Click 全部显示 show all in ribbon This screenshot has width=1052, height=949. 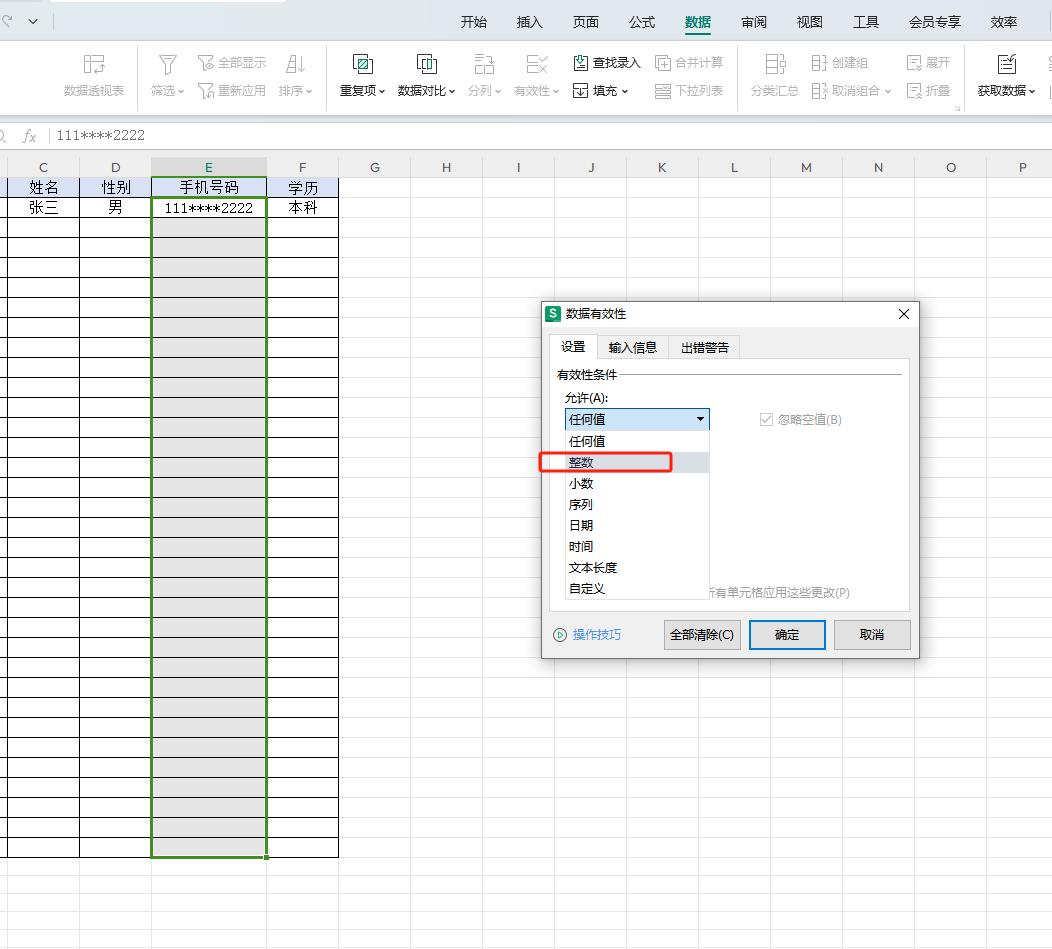232,62
